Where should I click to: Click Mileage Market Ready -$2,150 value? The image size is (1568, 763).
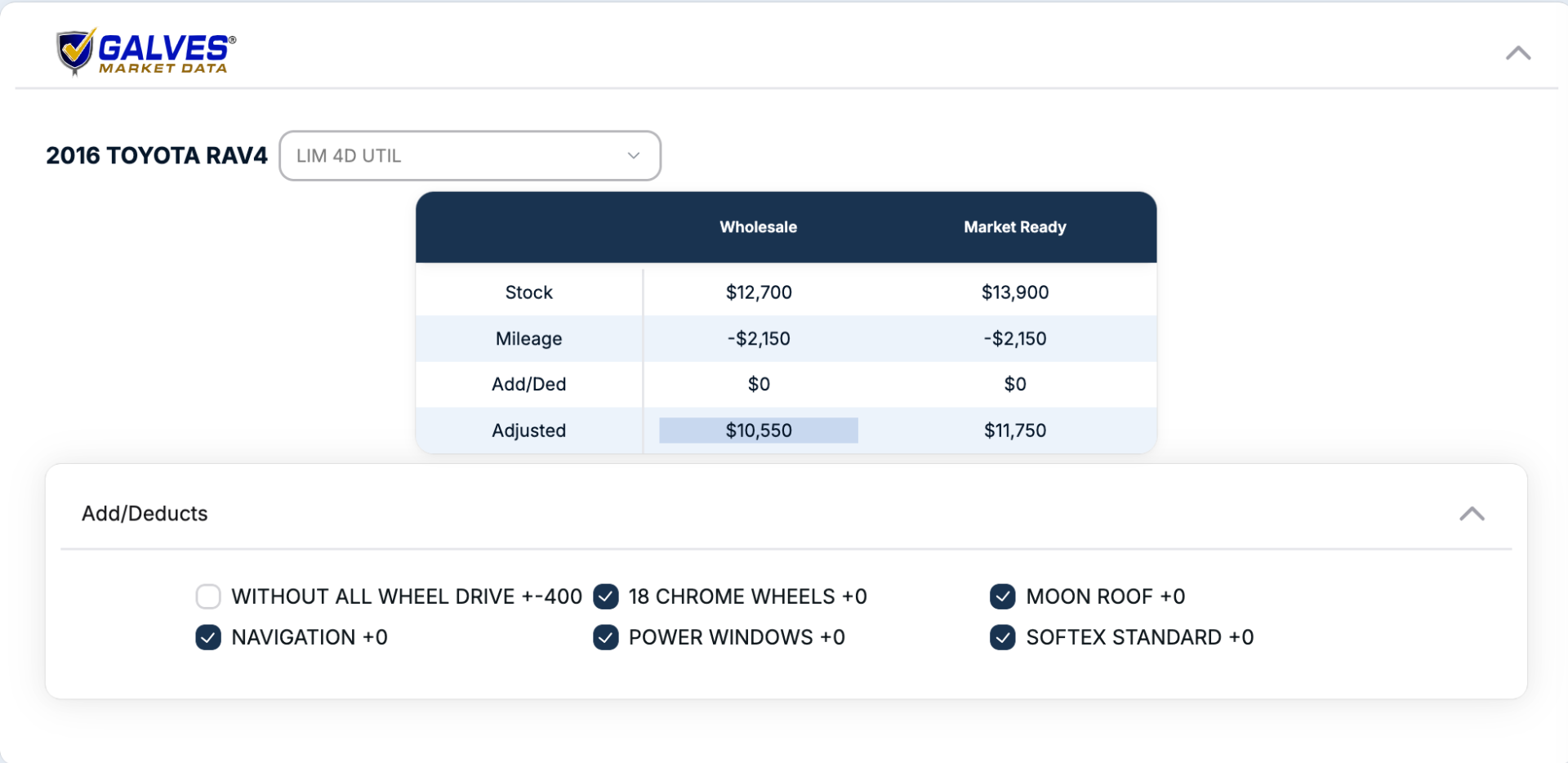click(x=1015, y=339)
